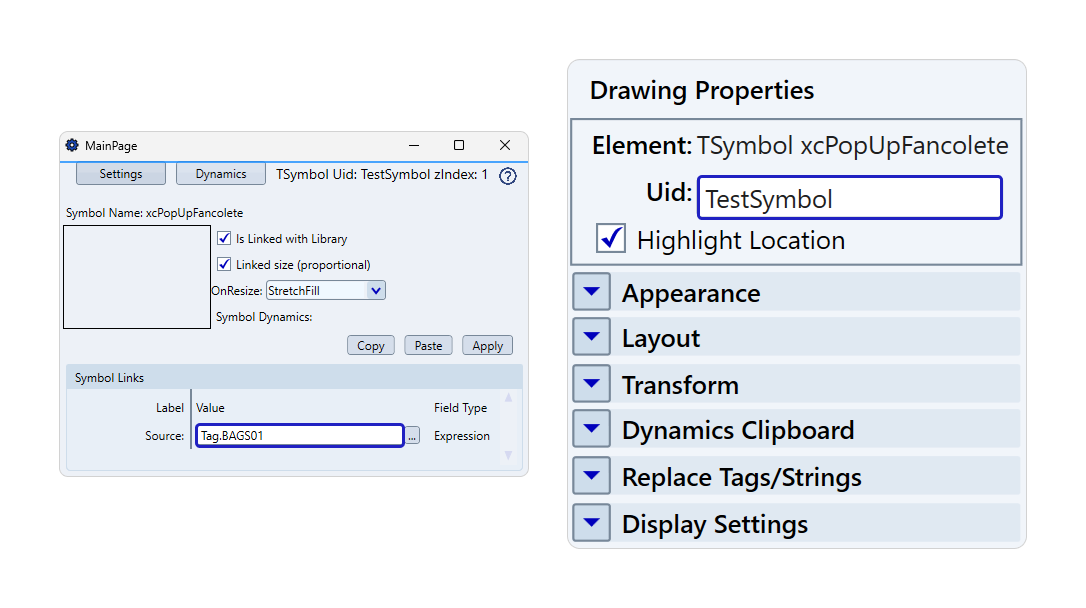Maximize the MainPage window
Screen dimensions: 1086x608
click(x=459, y=146)
